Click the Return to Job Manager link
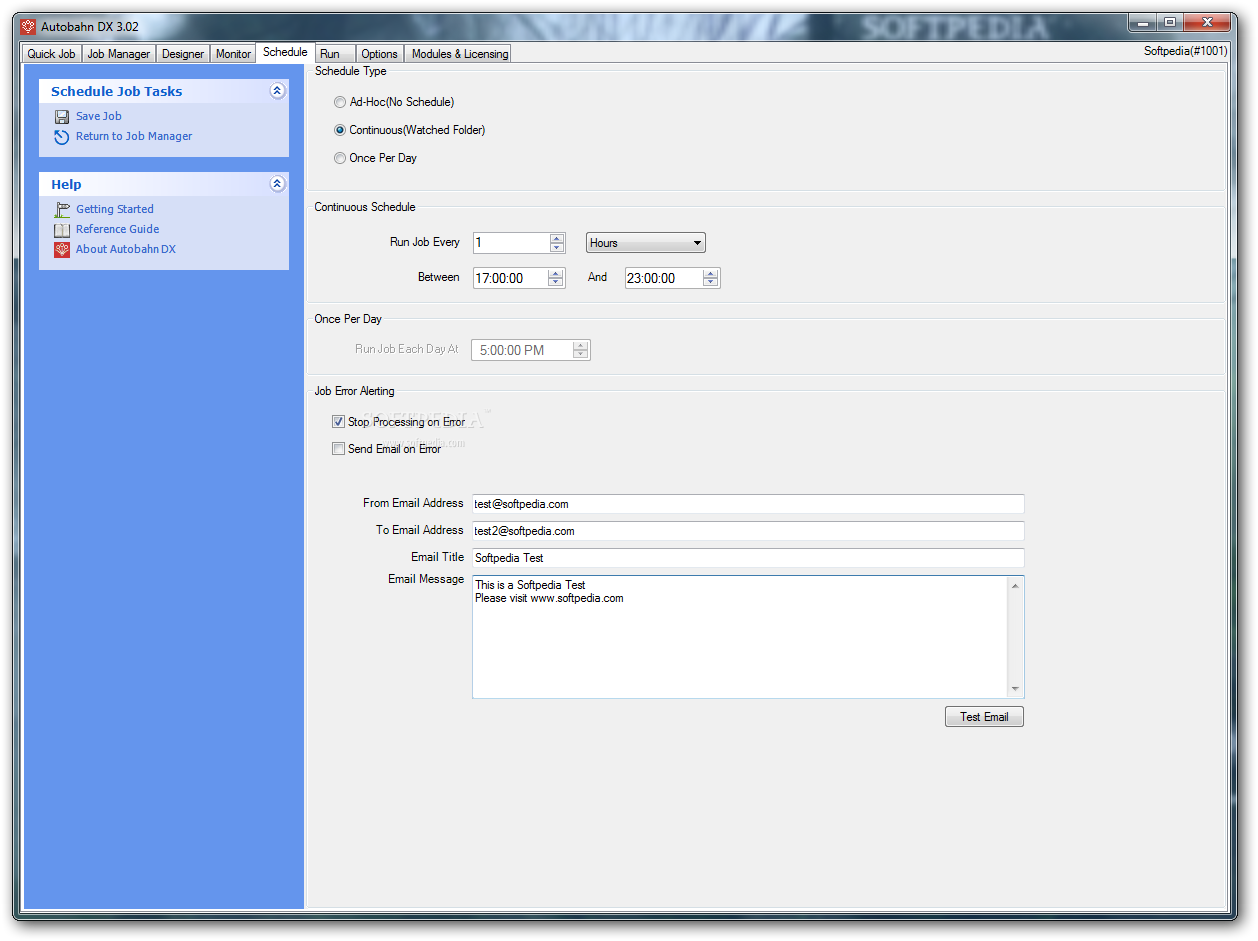The width and height of the screenshot is (1258, 941). tap(134, 136)
